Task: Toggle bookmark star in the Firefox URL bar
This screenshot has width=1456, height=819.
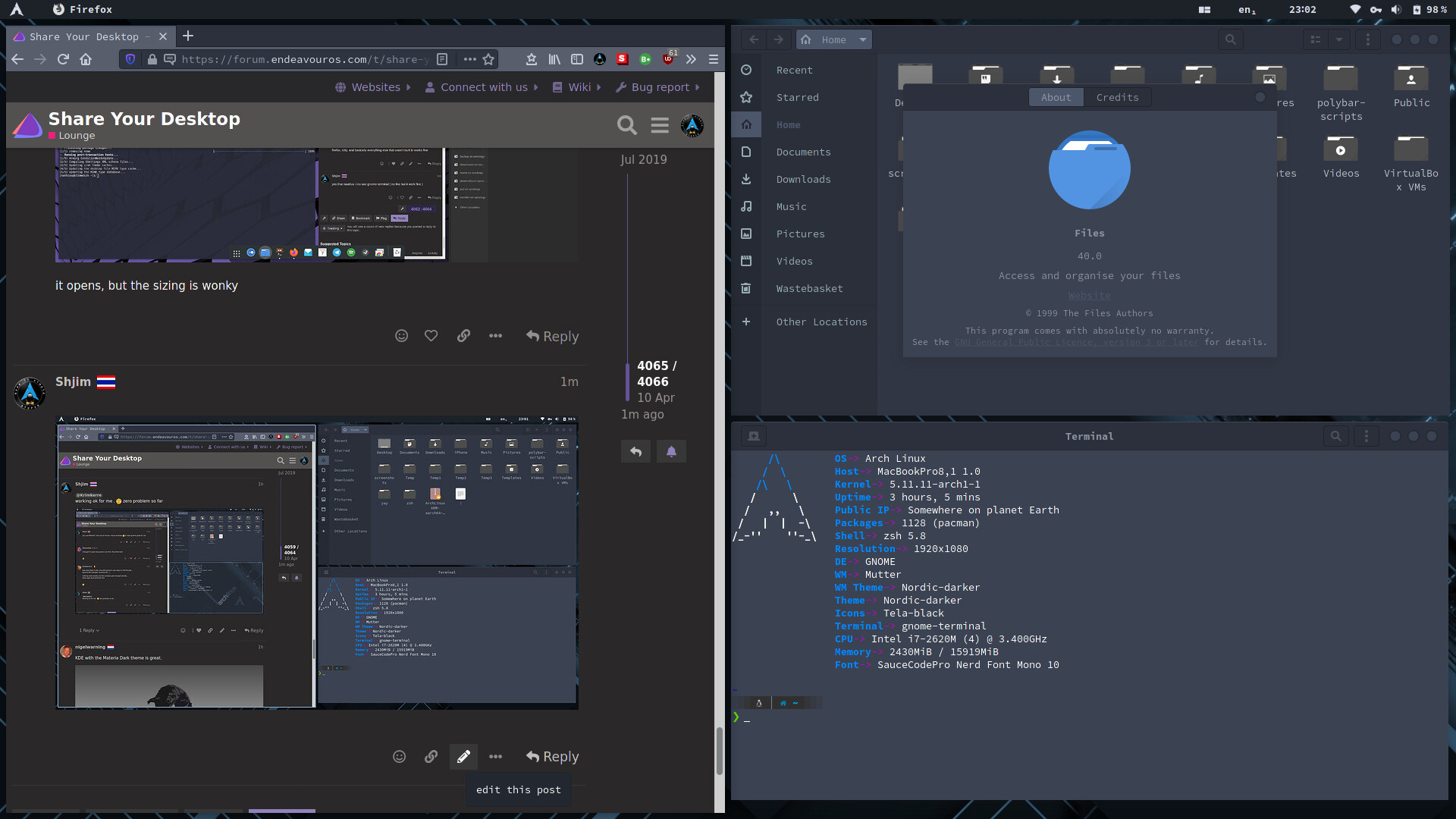Action: pos(488,59)
